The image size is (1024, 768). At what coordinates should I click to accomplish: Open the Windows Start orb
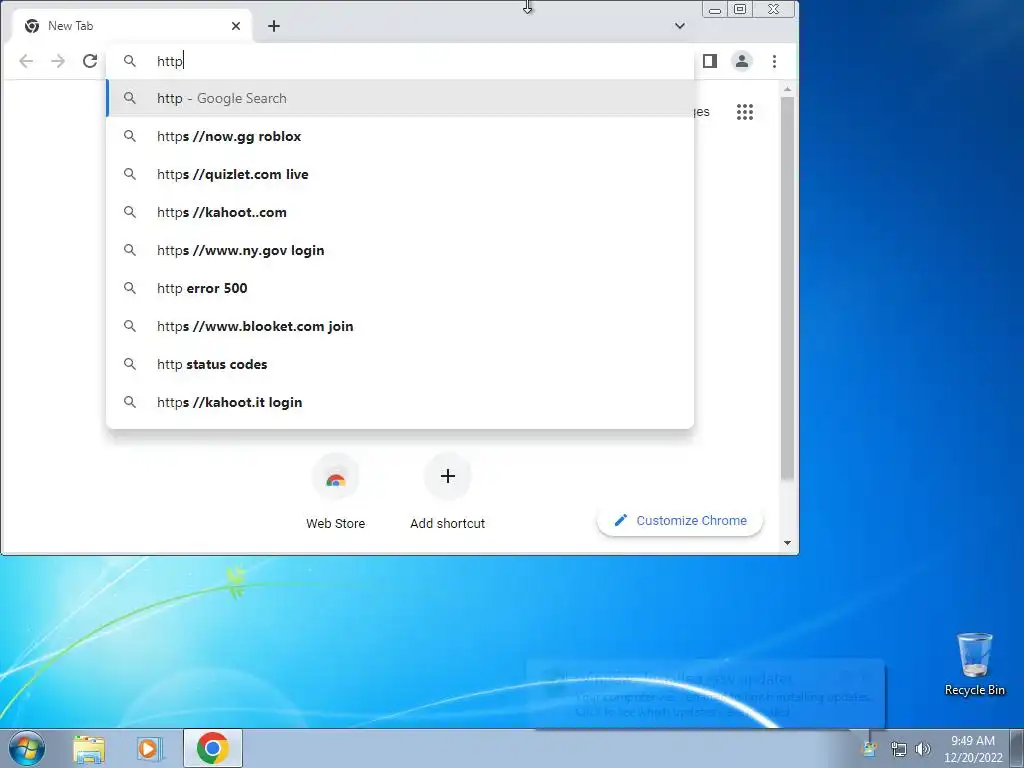27,748
